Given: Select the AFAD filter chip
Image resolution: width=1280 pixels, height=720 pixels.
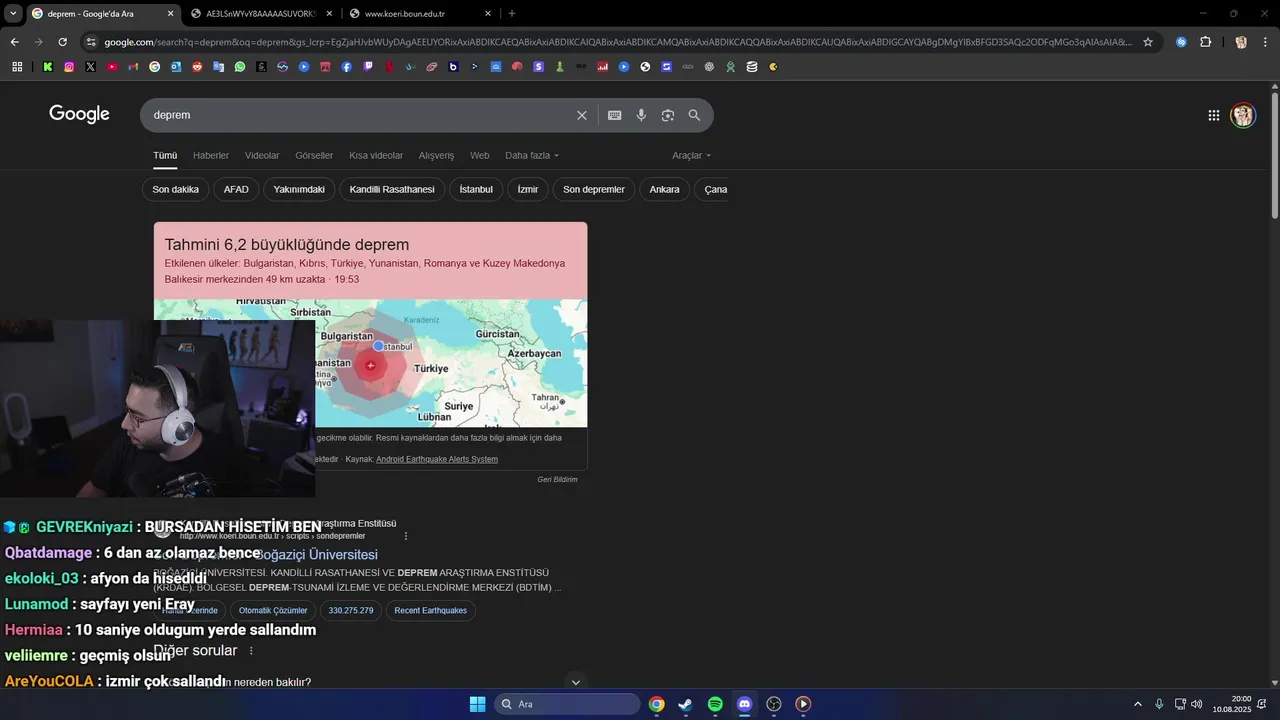Looking at the screenshot, I should [236, 189].
